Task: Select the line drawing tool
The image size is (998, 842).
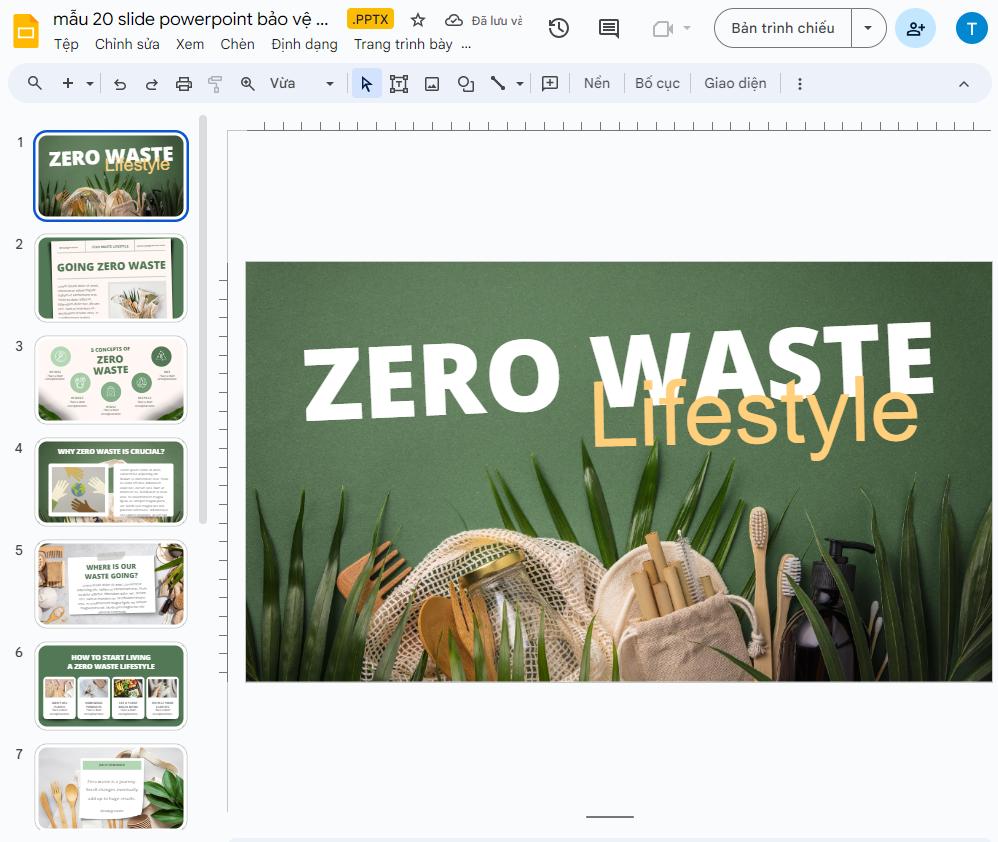Action: tap(499, 83)
